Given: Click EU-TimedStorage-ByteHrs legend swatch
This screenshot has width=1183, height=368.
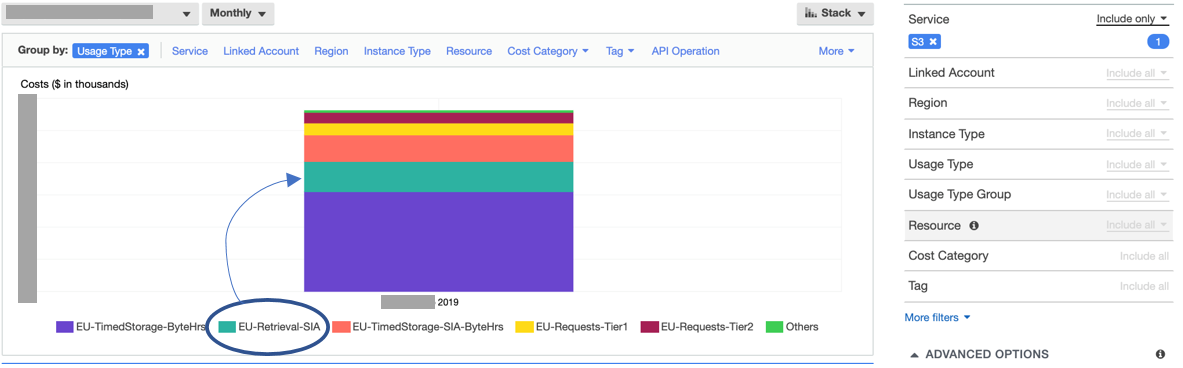Looking at the screenshot, I should tap(64, 327).
